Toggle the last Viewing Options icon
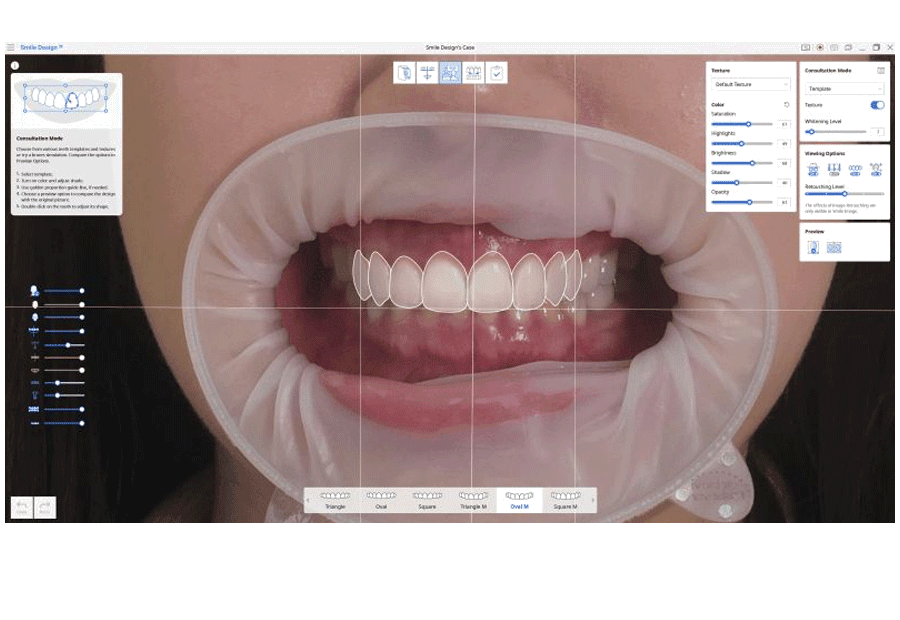The image size is (900, 620). point(876,169)
